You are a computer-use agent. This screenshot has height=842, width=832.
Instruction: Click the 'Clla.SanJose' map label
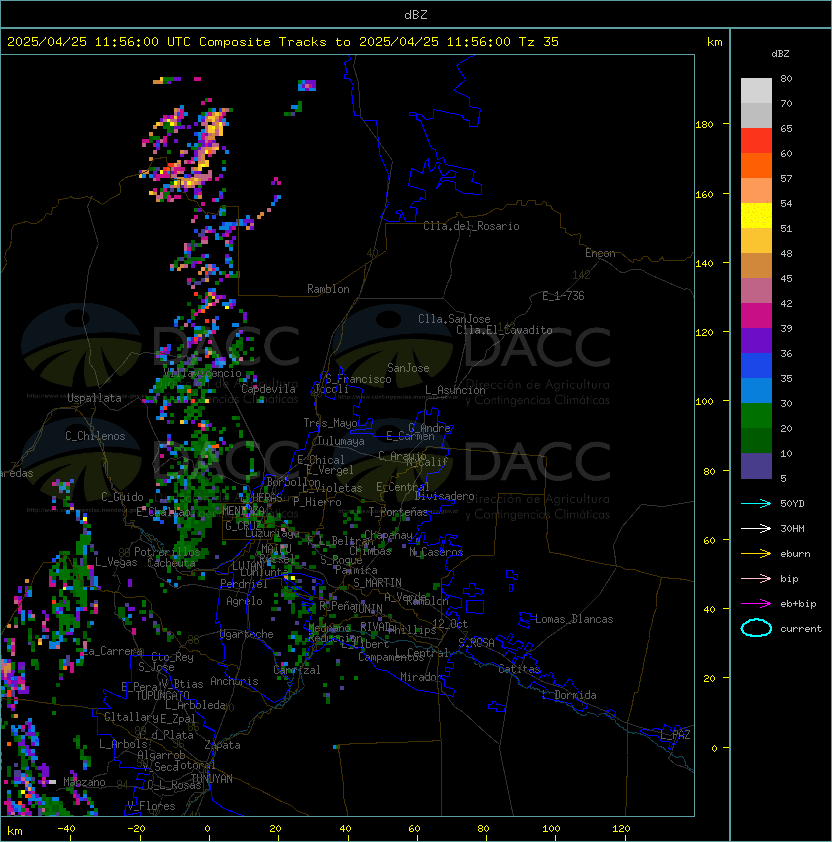454,319
